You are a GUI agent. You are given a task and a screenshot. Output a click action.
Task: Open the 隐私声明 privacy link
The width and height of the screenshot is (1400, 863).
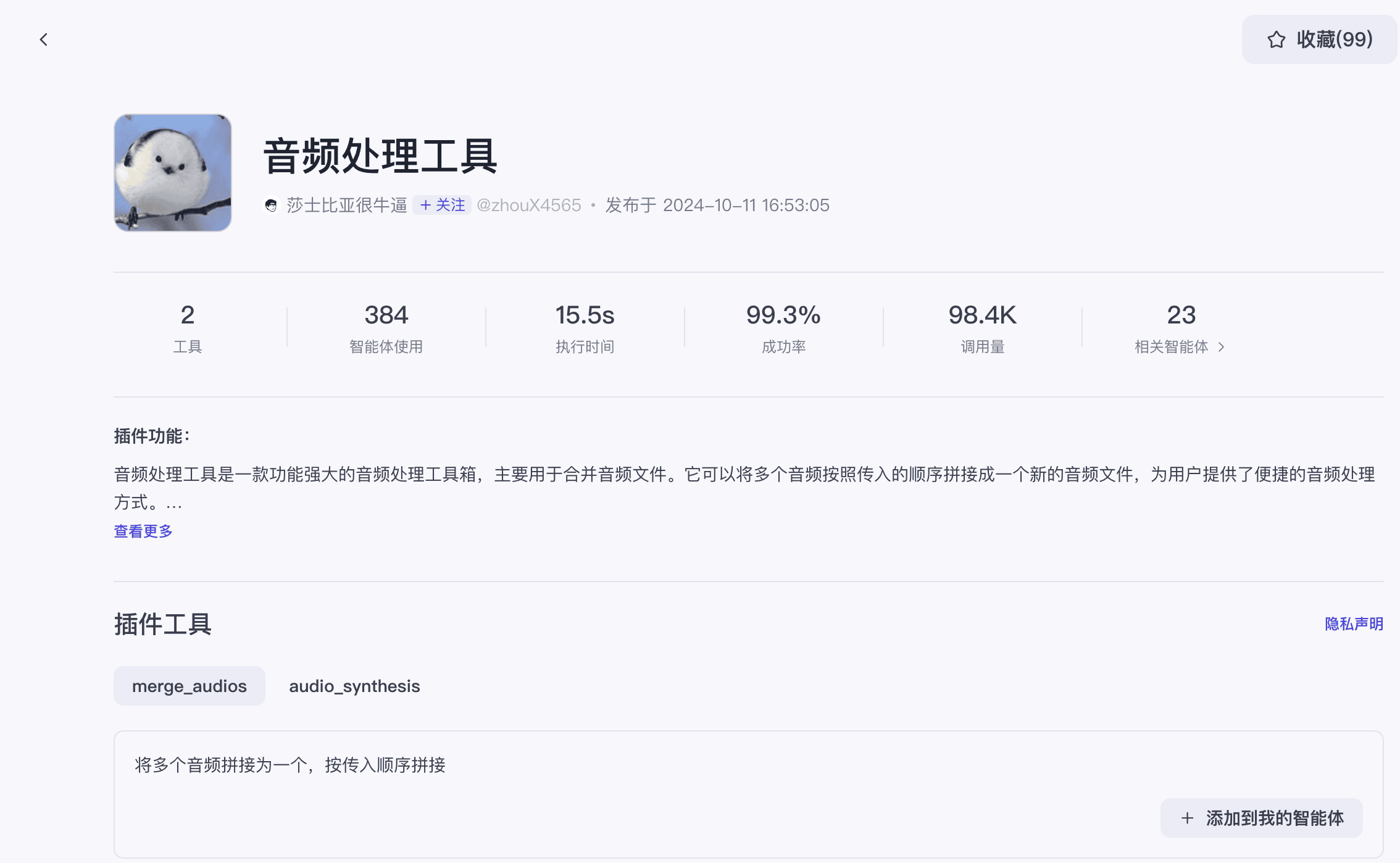tap(1354, 624)
